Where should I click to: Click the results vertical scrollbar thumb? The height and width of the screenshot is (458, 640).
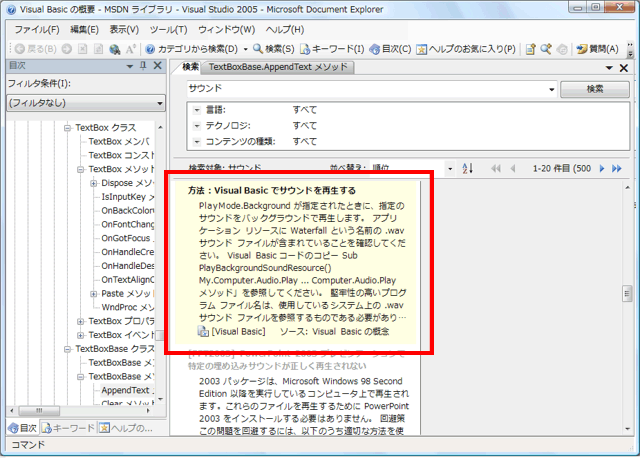627,293
